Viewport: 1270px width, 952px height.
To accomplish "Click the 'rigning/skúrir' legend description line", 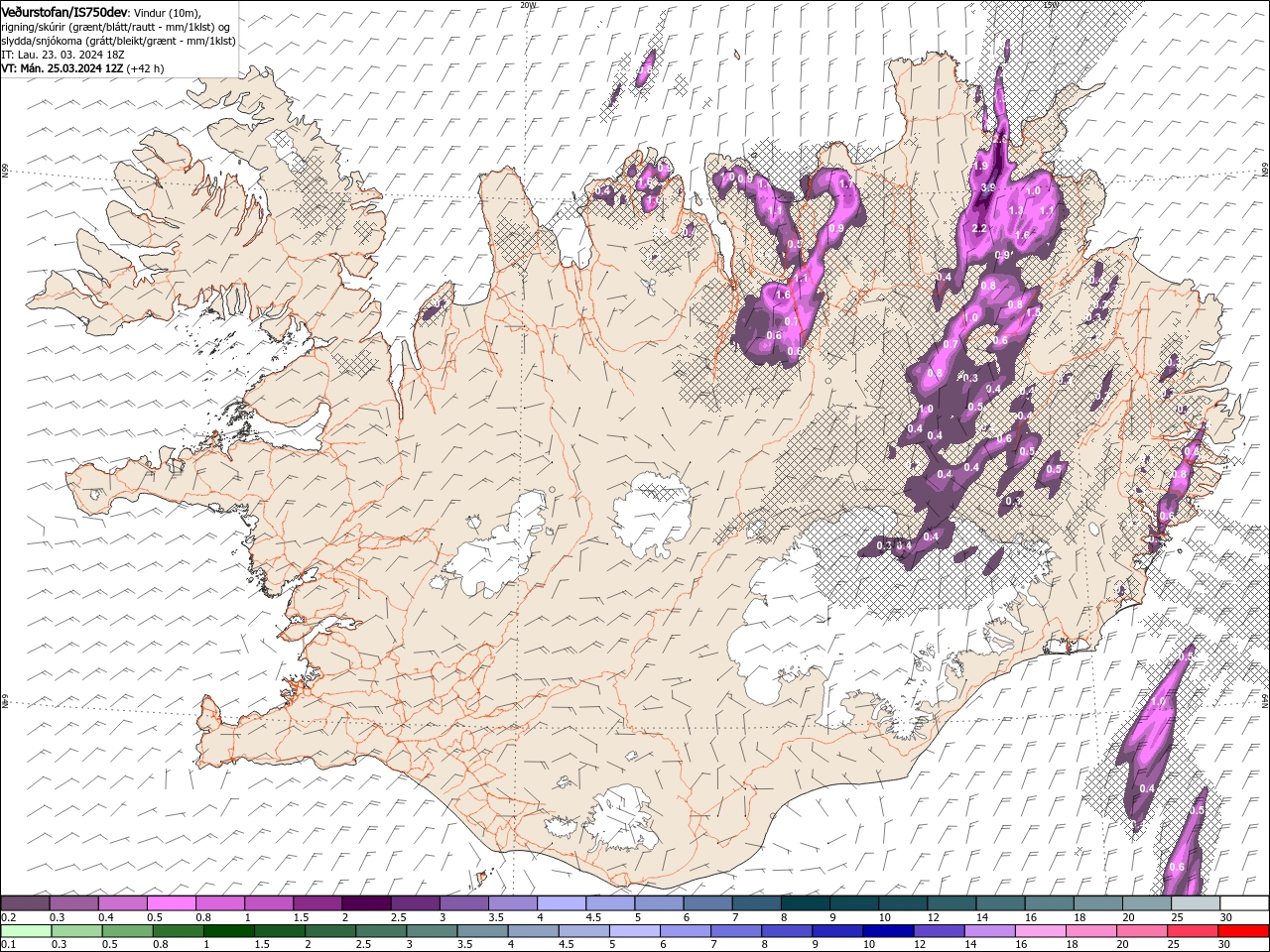I will click(x=116, y=26).
